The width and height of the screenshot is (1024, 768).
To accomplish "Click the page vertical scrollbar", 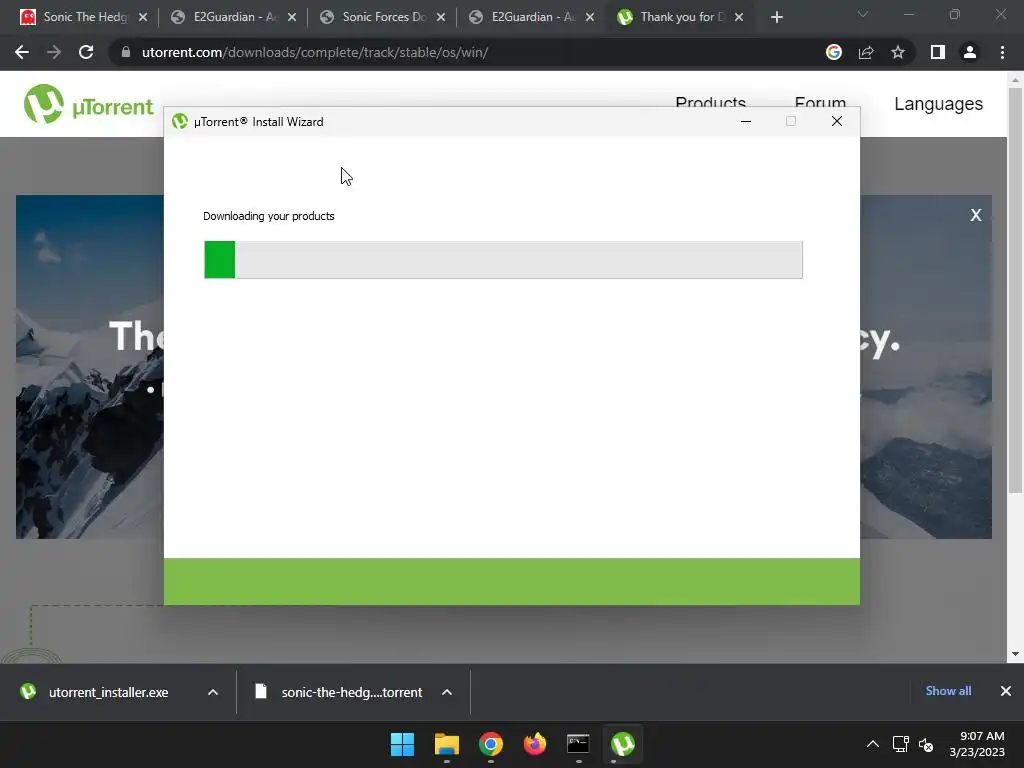I will click(1015, 291).
